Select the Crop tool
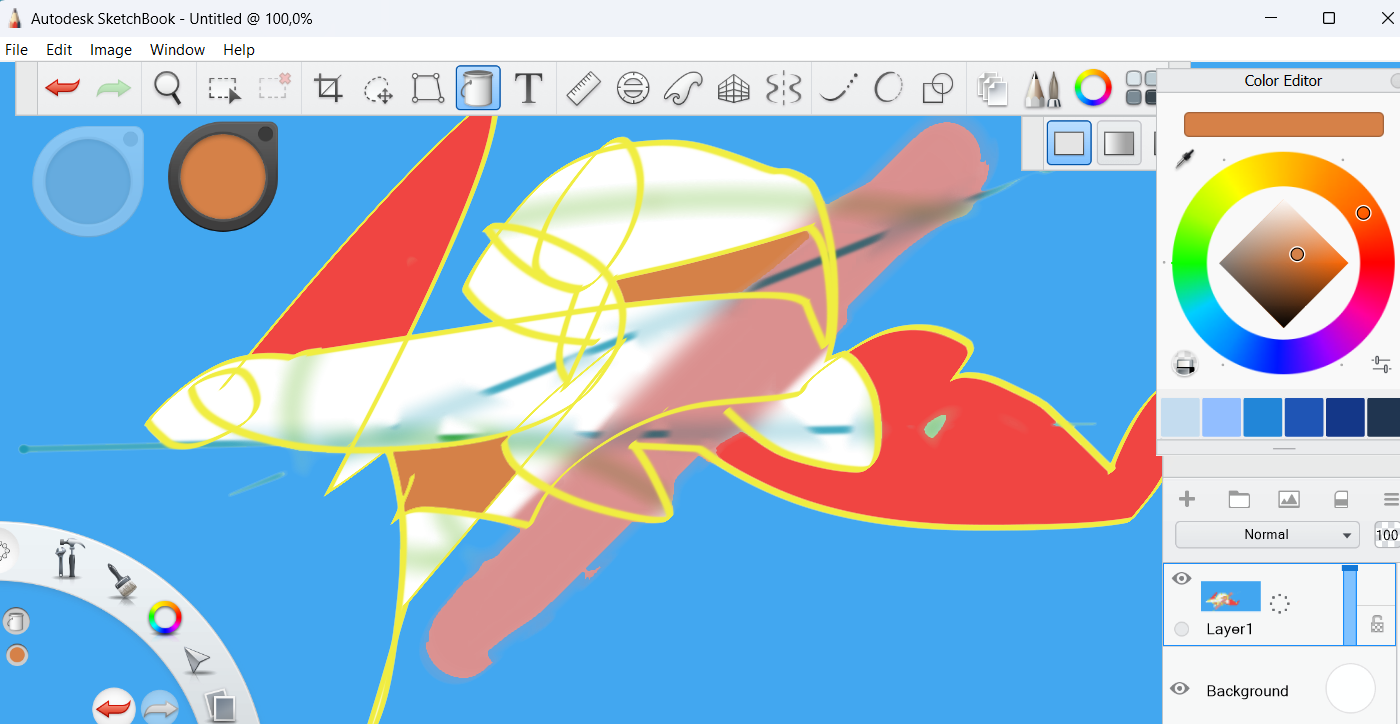1400x724 pixels. click(328, 88)
